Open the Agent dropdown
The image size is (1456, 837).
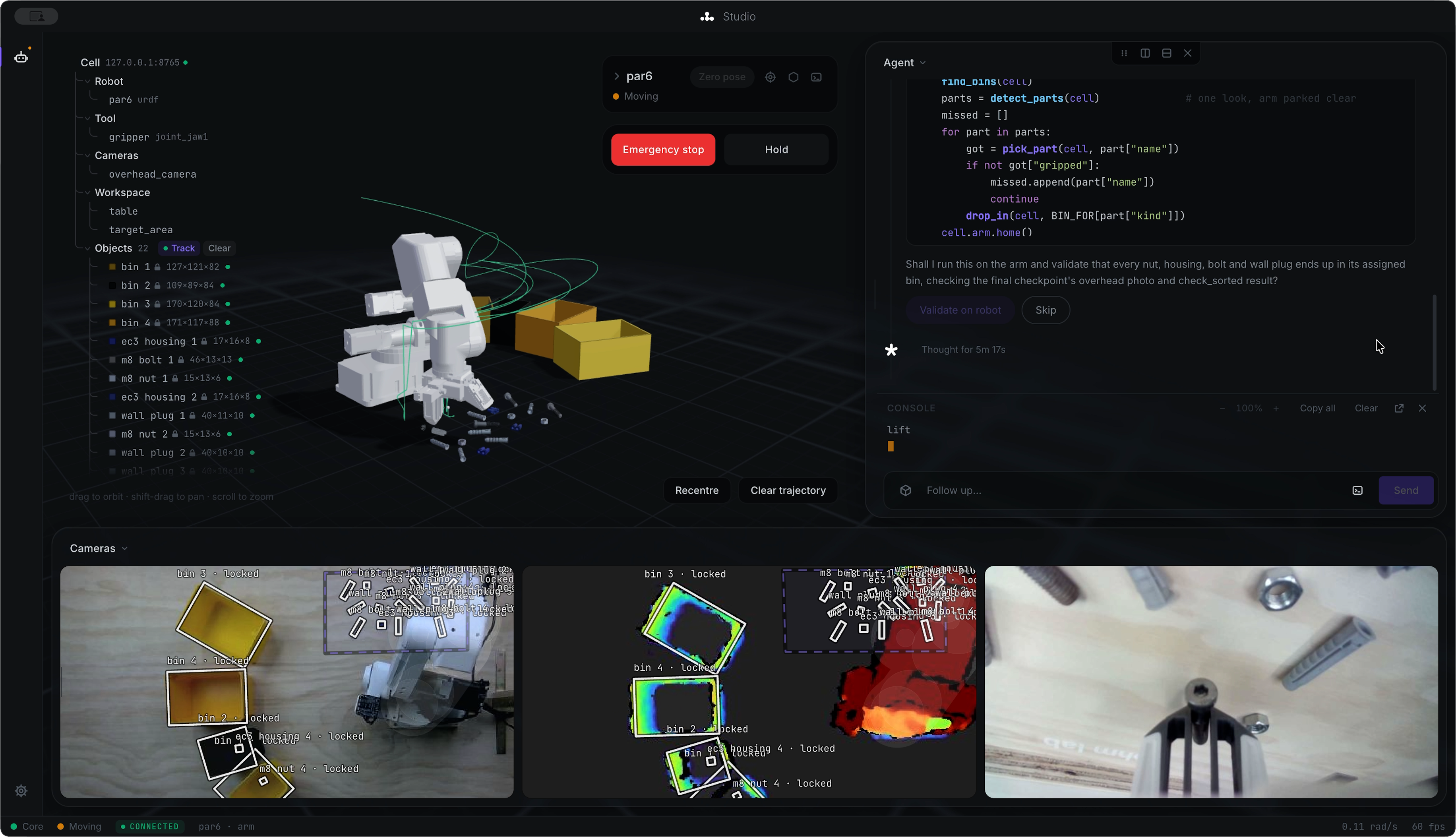click(x=904, y=63)
